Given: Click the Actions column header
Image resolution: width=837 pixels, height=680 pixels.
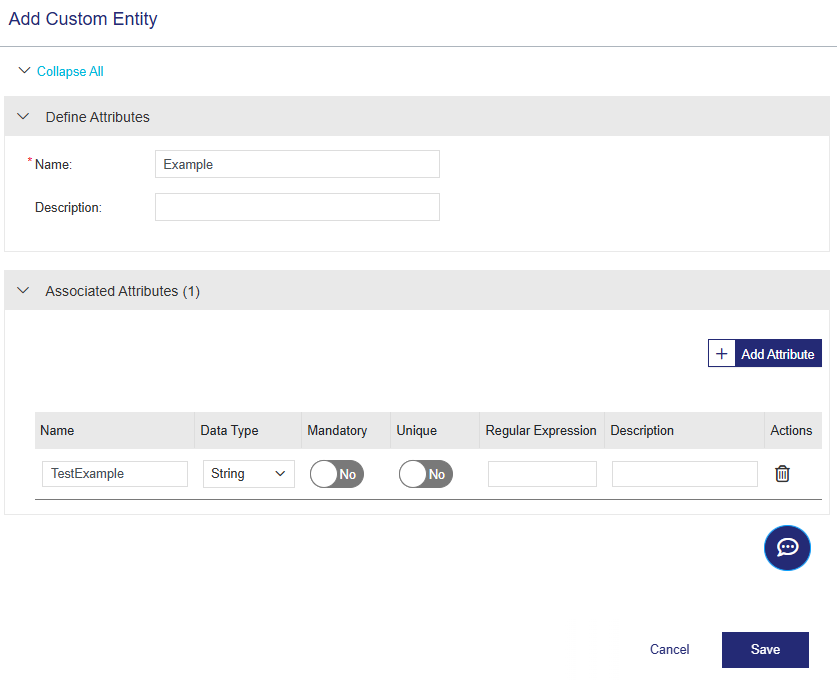Looking at the screenshot, I should (x=791, y=430).
